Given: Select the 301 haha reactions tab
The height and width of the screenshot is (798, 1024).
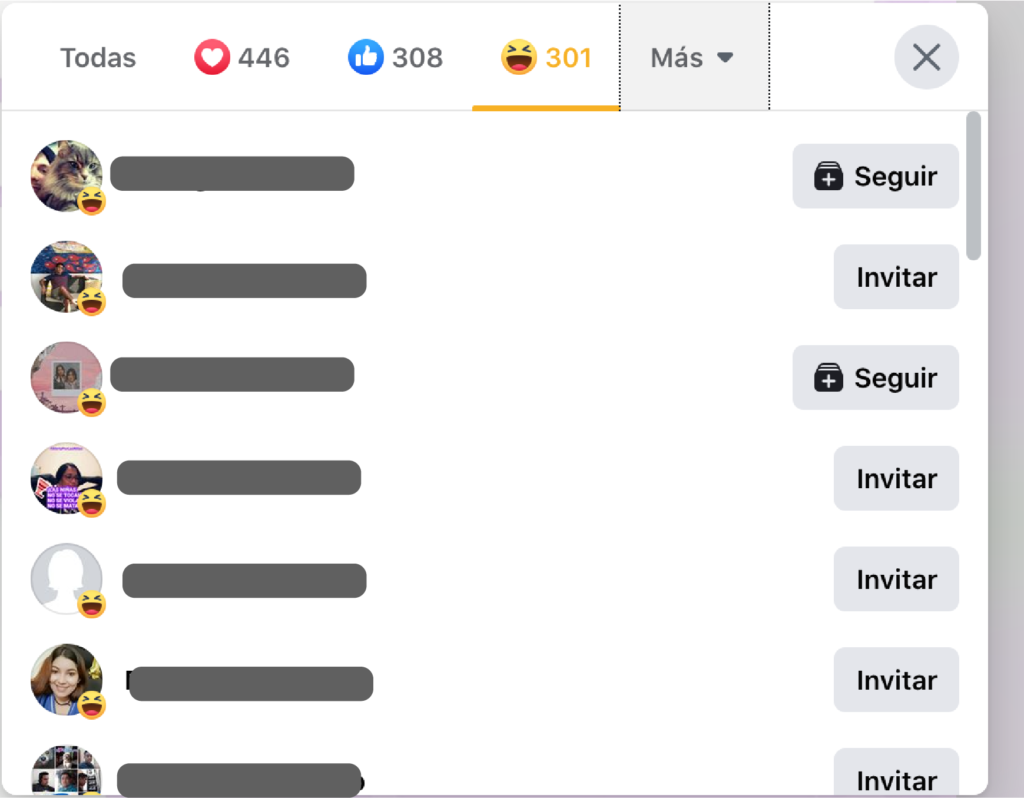Looking at the screenshot, I should coord(546,57).
